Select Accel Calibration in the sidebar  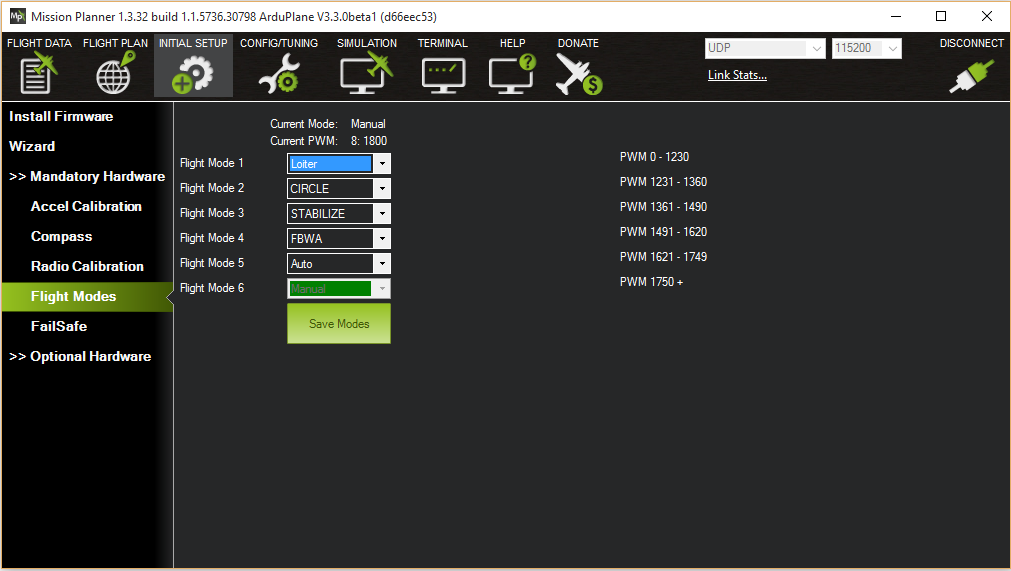[86, 206]
